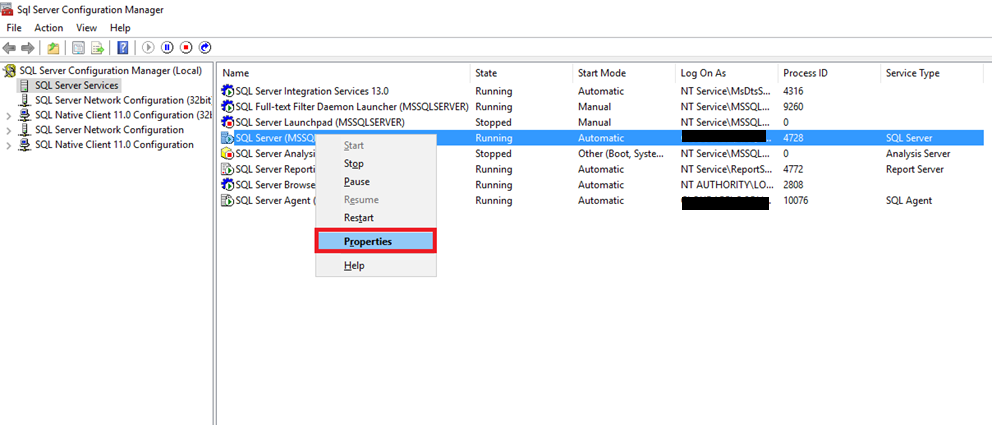992x425 pixels.
Task: Click the SQL Server Integration Services 13.0 icon
Action: (x=227, y=91)
